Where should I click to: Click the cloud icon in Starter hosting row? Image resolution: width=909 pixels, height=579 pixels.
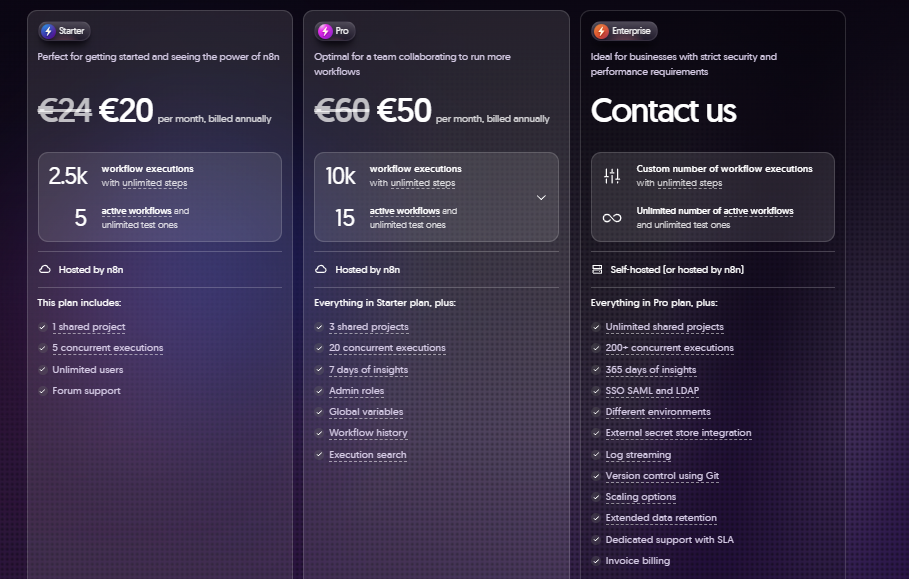pyautogui.click(x=45, y=270)
